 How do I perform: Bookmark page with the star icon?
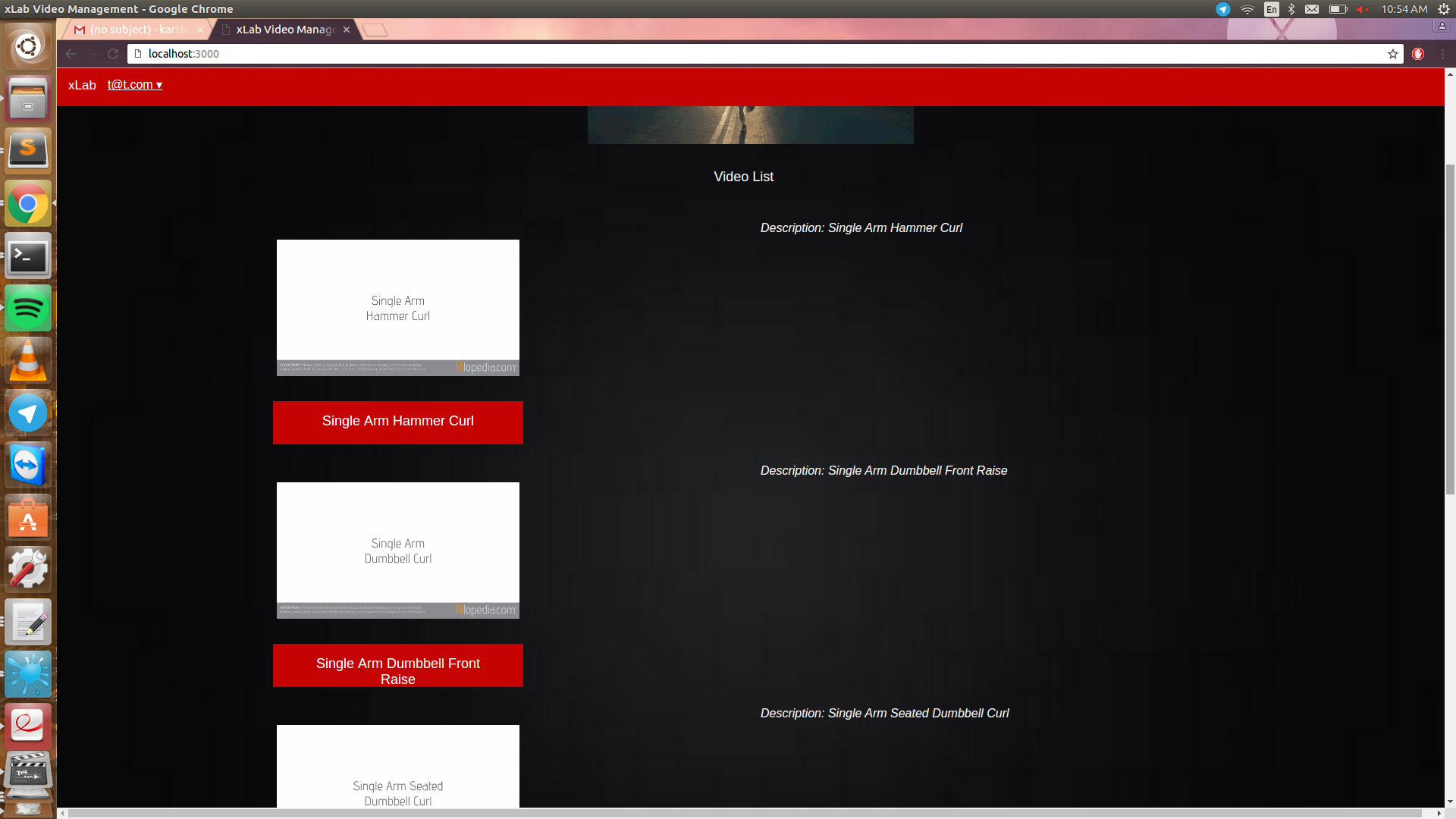coord(1392,54)
